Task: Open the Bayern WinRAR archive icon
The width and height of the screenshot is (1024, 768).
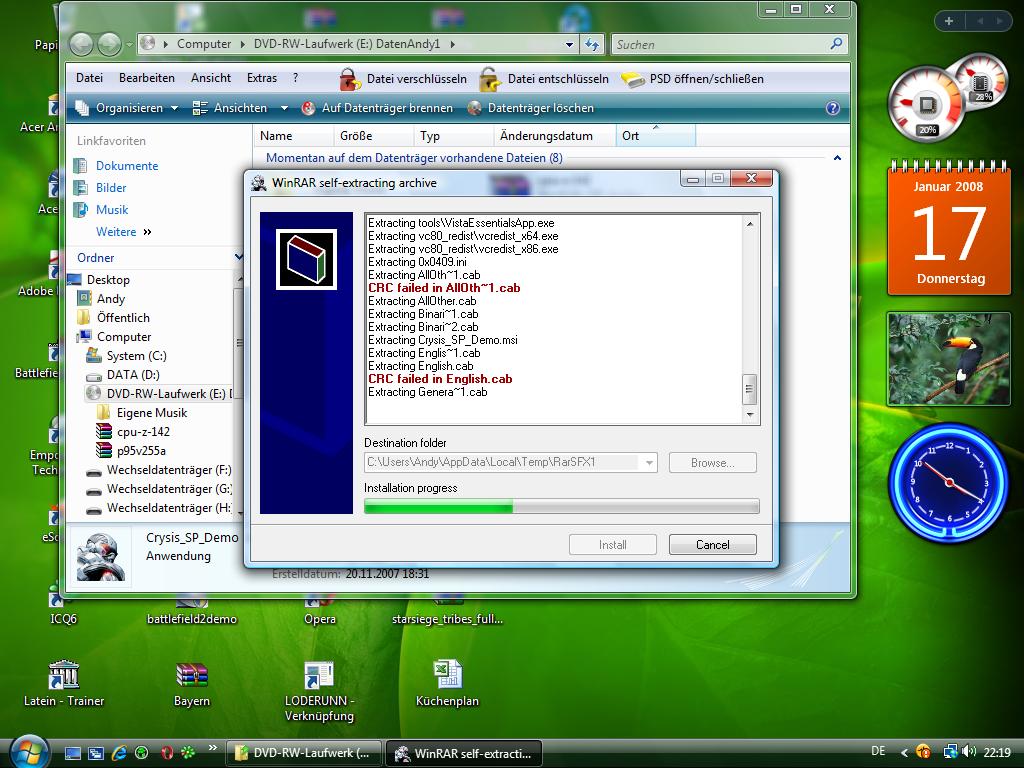Action: (192, 675)
